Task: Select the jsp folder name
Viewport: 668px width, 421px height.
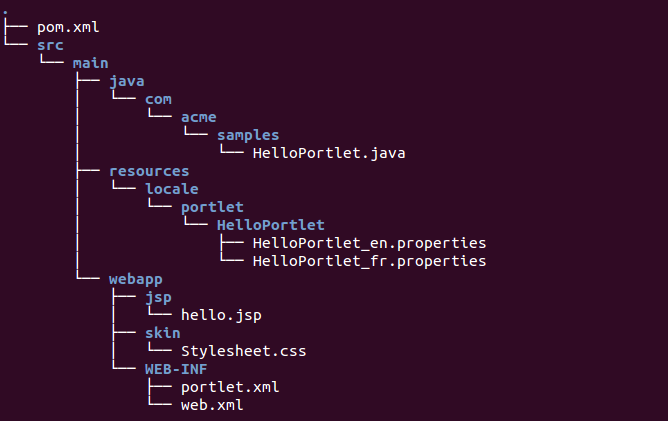Action: click(x=158, y=297)
